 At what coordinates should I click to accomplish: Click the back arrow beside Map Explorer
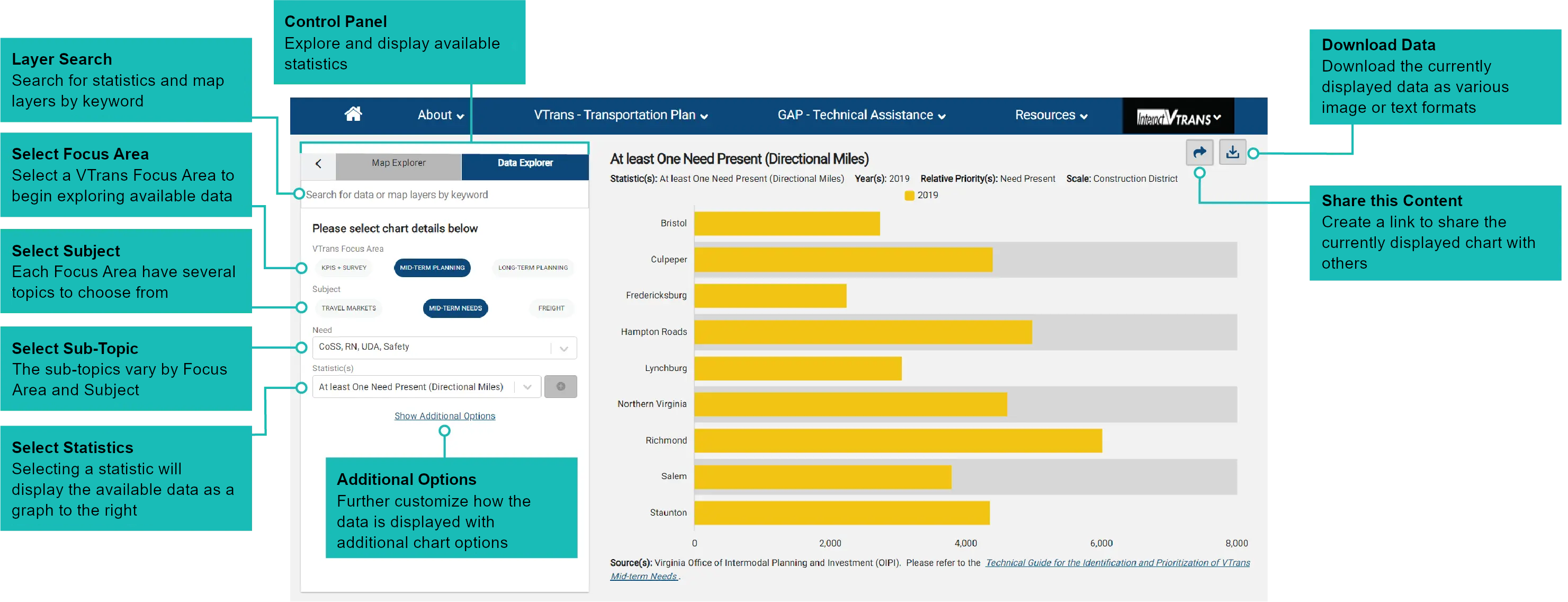pos(318,163)
